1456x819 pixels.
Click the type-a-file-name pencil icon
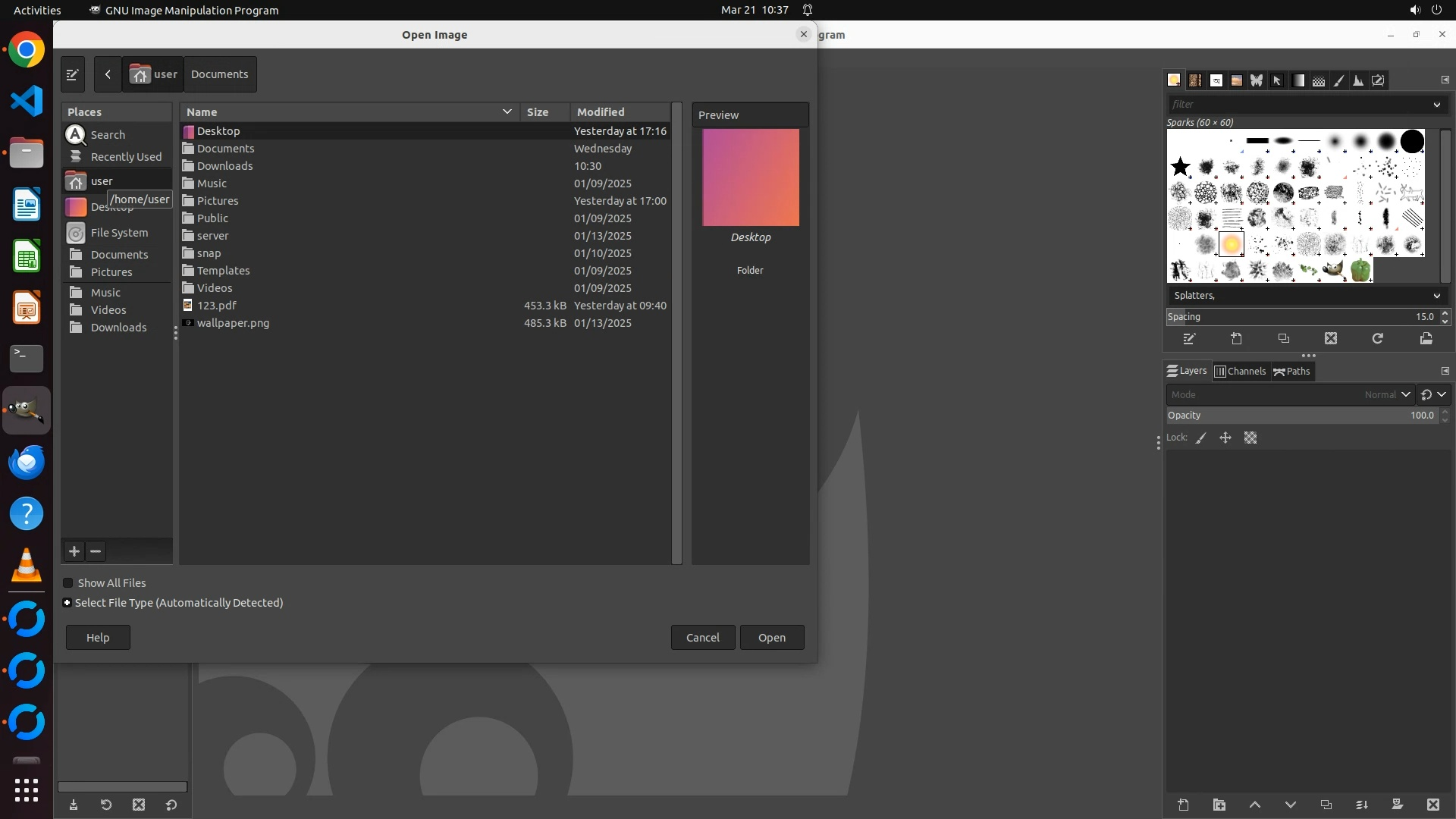[x=73, y=74]
